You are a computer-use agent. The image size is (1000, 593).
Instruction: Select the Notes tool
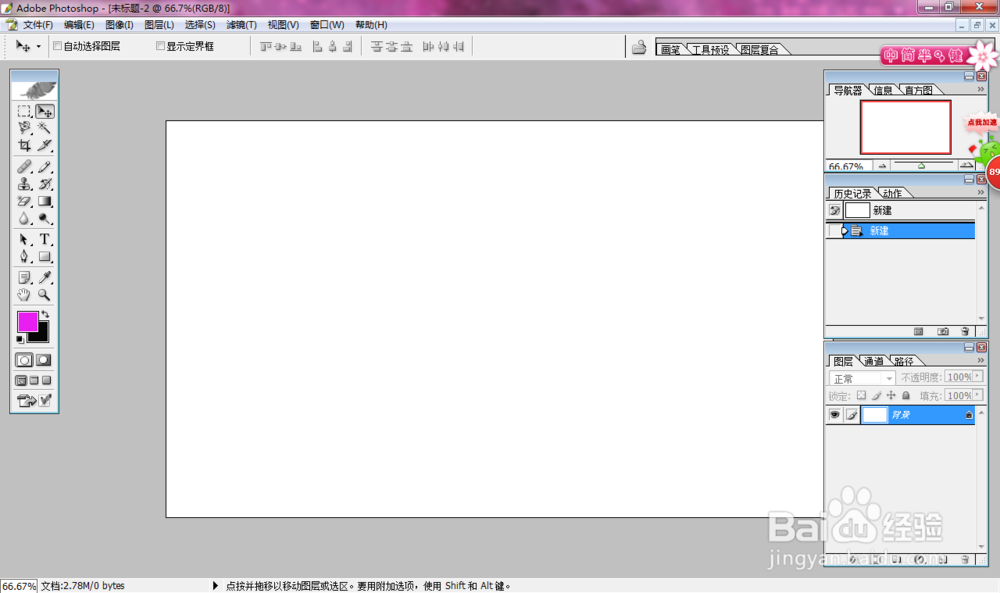coord(24,278)
